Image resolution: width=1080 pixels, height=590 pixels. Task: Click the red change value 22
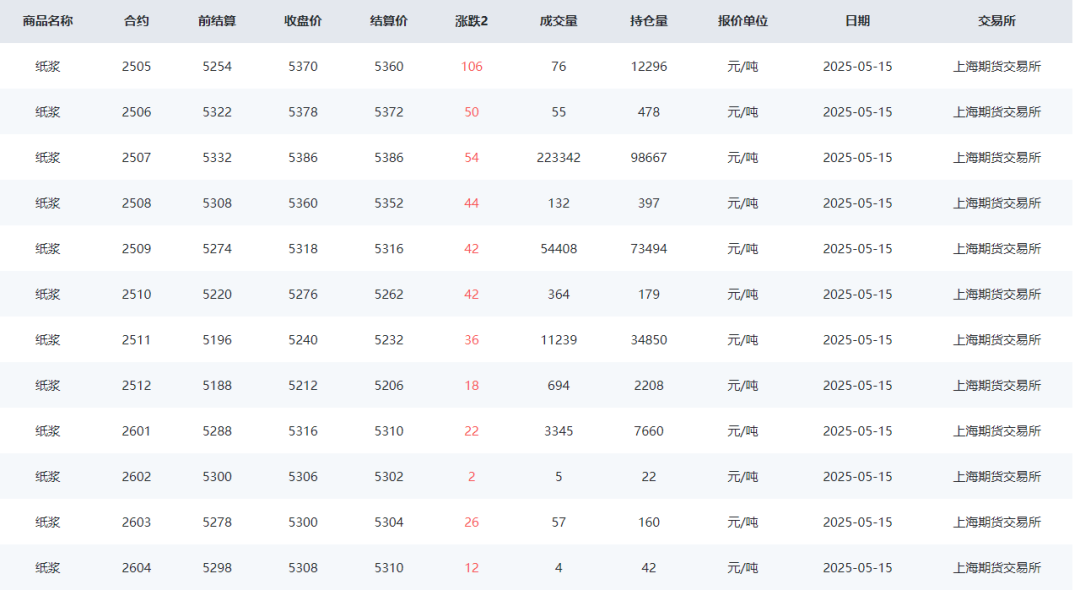click(x=471, y=431)
